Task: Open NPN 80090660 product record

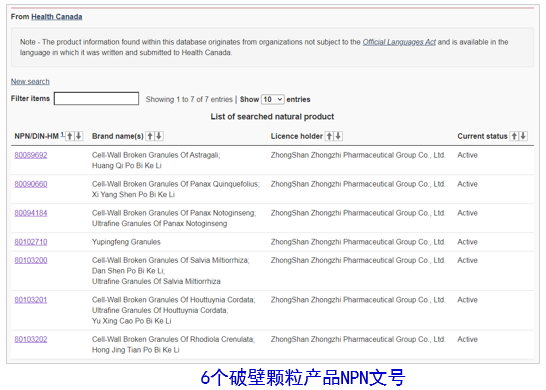Action: (31, 184)
